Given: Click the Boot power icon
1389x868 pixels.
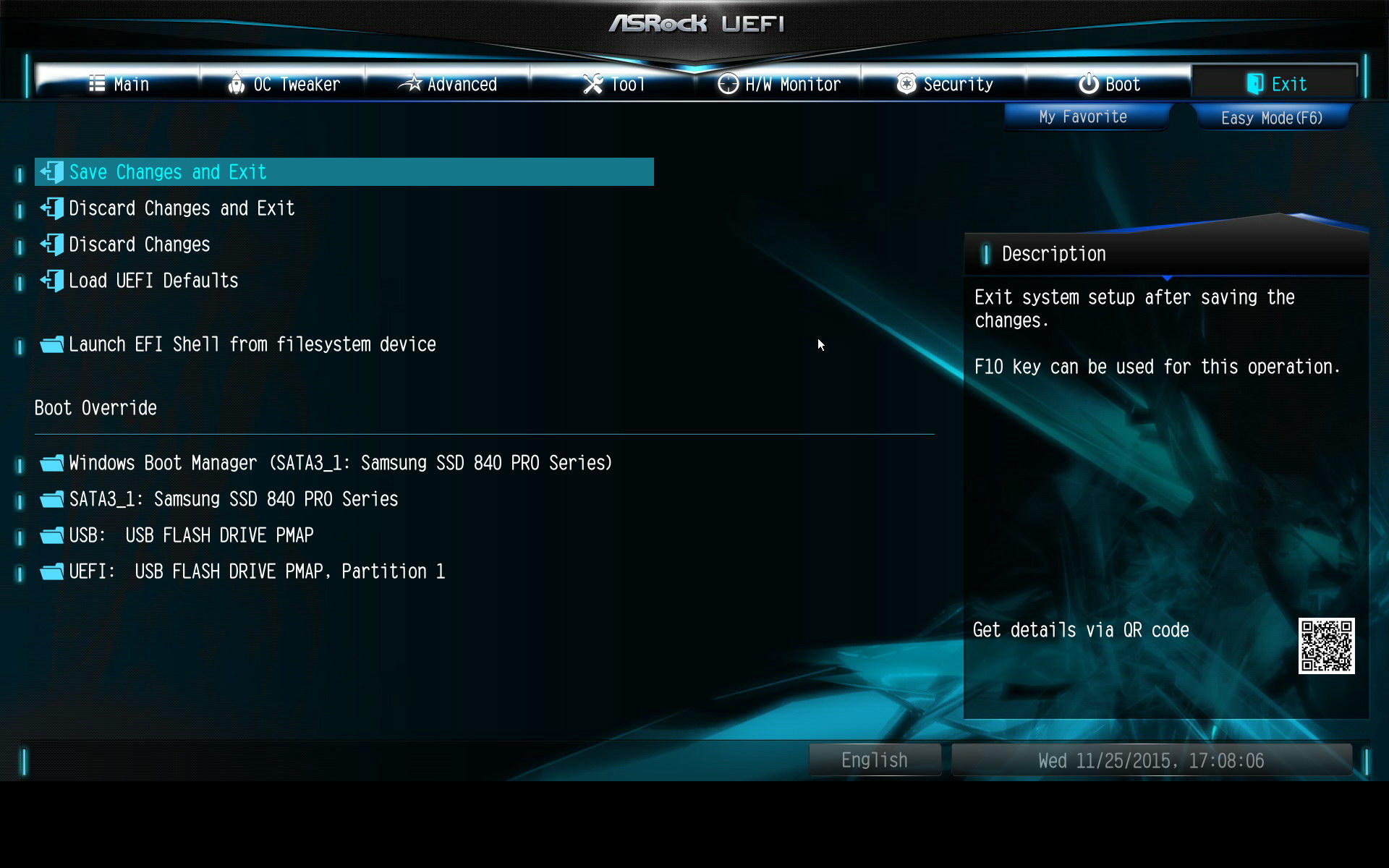Looking at the screenshot, I should pos(1088,85).
